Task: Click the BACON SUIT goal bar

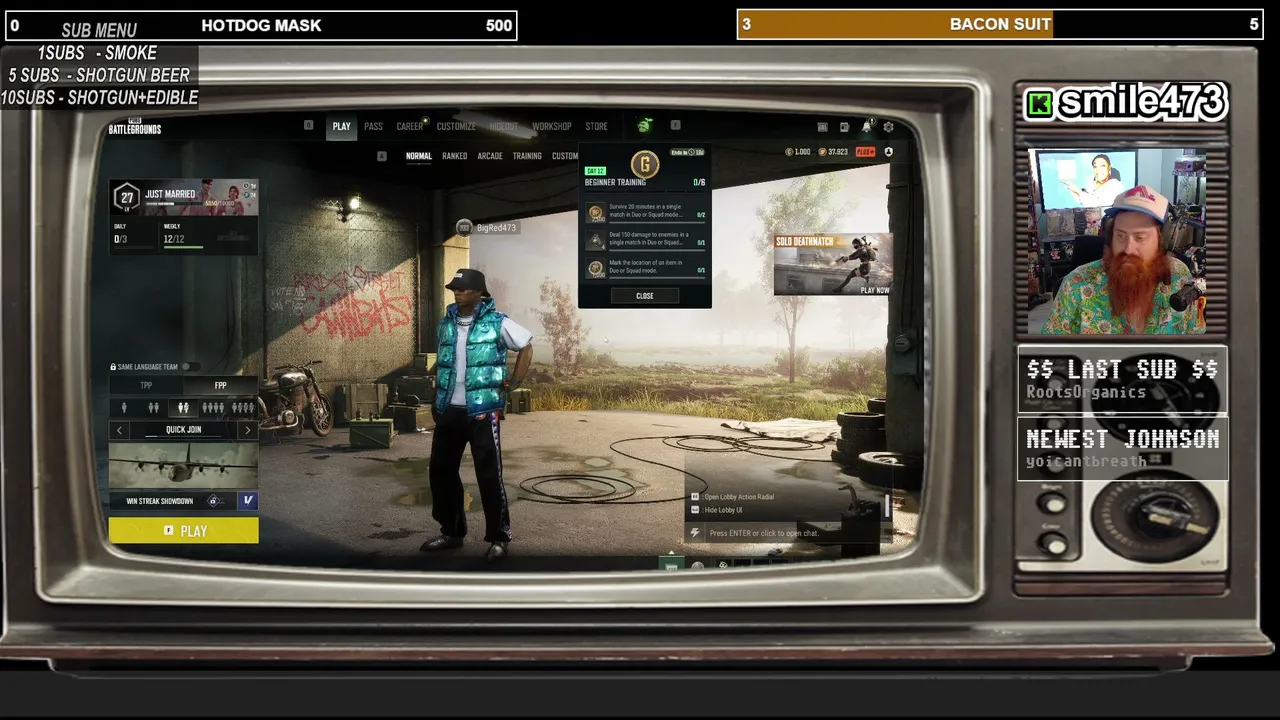Action: [x=999, y=24]
